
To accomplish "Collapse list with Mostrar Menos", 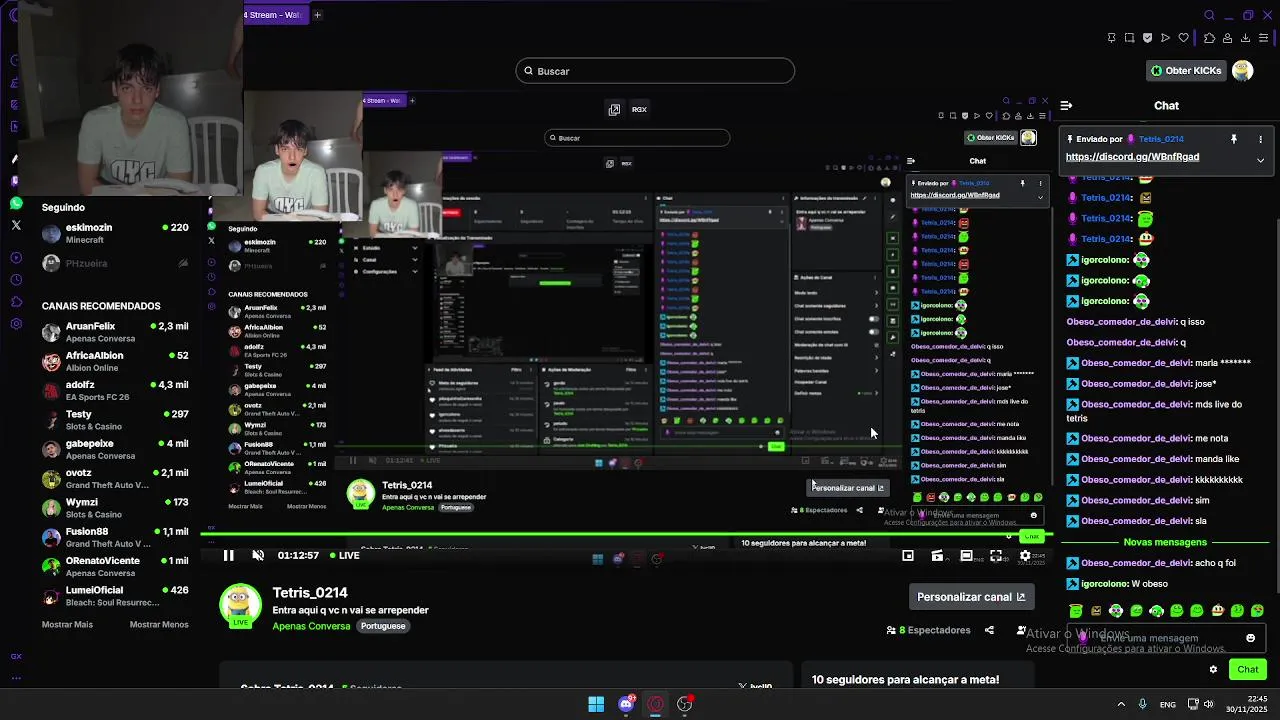I will (159, 624).
